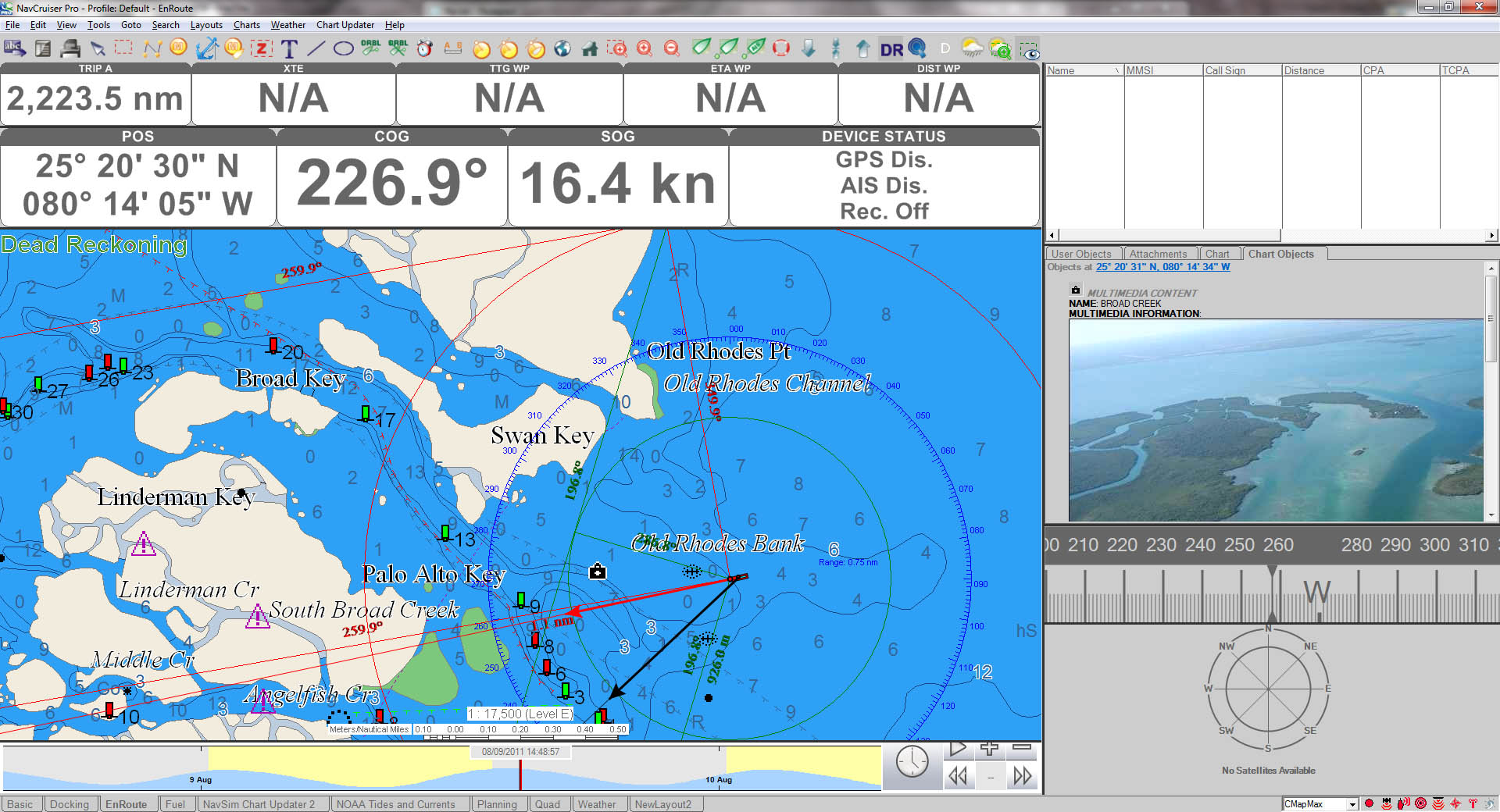Click the Broad Creek aerial photo
Screen dimensions: 1500x812
[x=1276, y=420]
